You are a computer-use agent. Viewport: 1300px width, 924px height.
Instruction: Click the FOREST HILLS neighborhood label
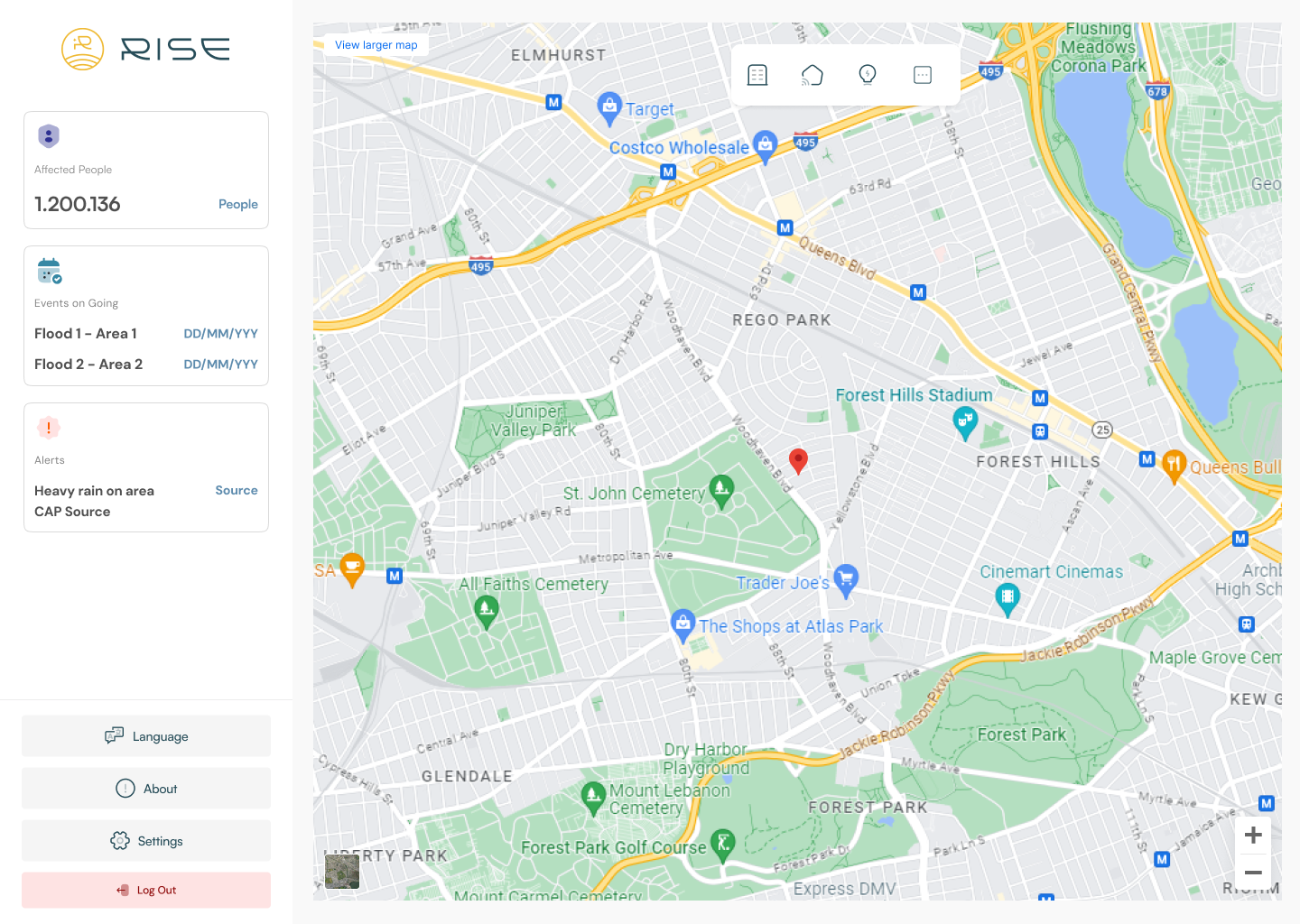1038,462
